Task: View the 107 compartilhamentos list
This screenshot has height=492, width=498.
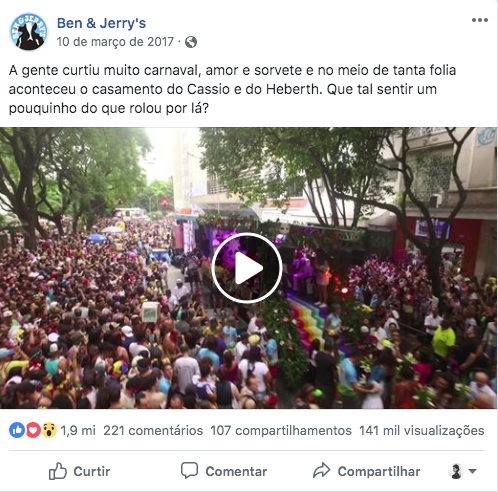Action: pyautogui.click(x=281, y=431)
